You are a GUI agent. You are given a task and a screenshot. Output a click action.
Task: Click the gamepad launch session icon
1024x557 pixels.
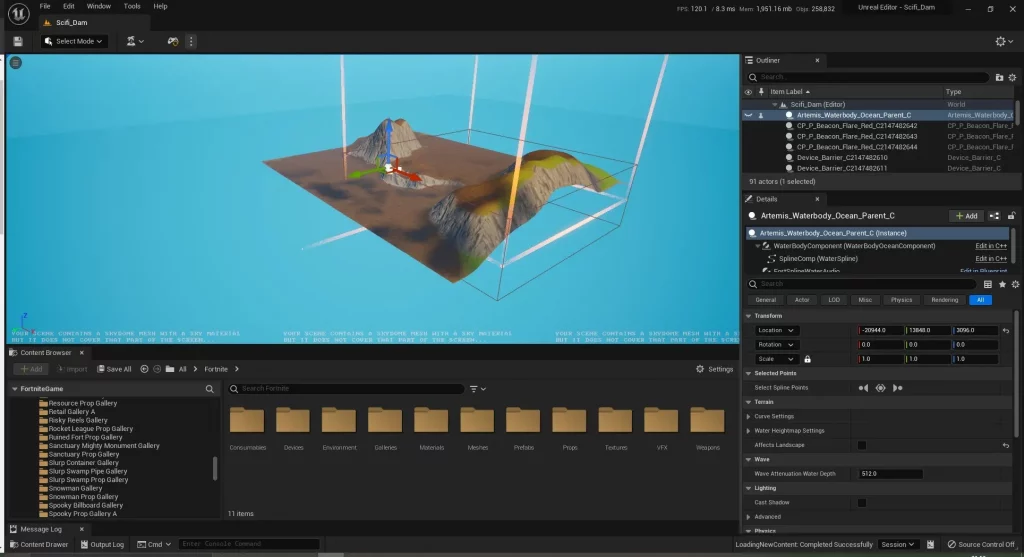click(x=172, y=41)
